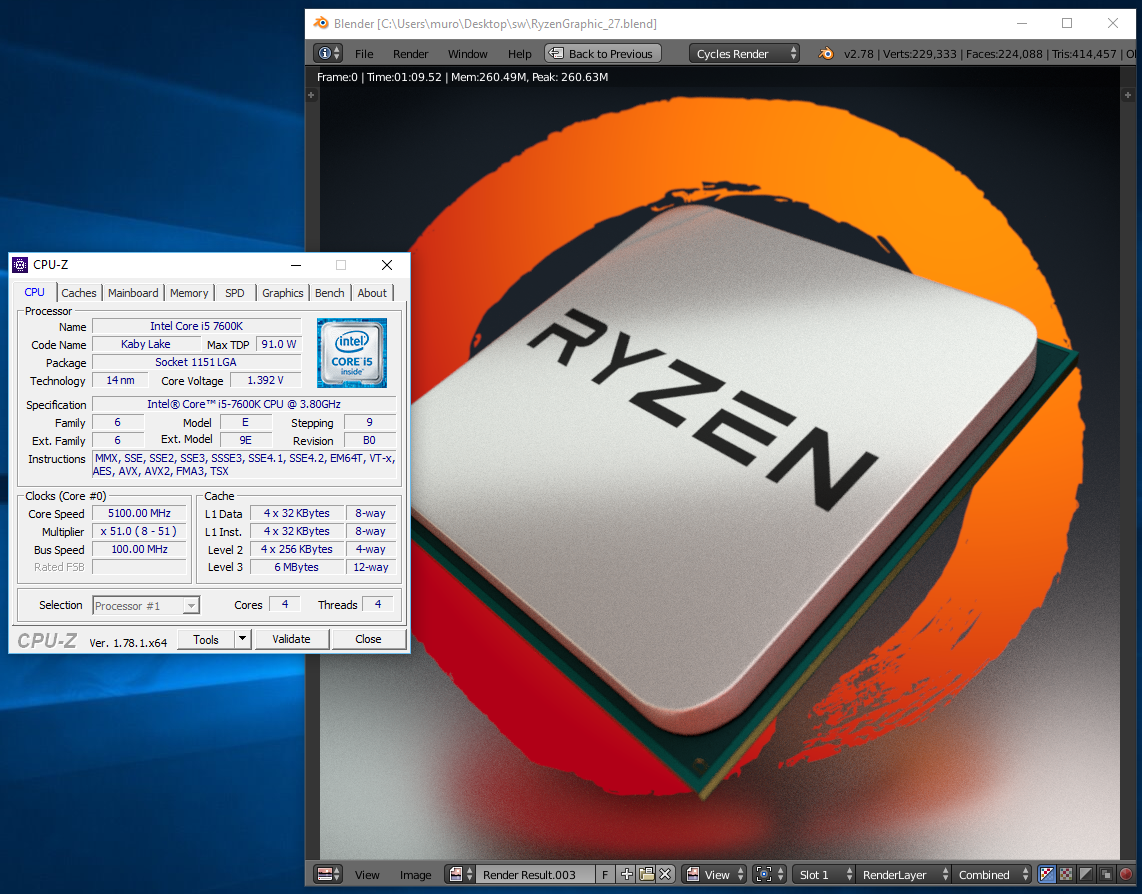Click the Kaby Lake code name field
Image resolution: width=1142 pixels, height=894 pixels.
[146, 344]
